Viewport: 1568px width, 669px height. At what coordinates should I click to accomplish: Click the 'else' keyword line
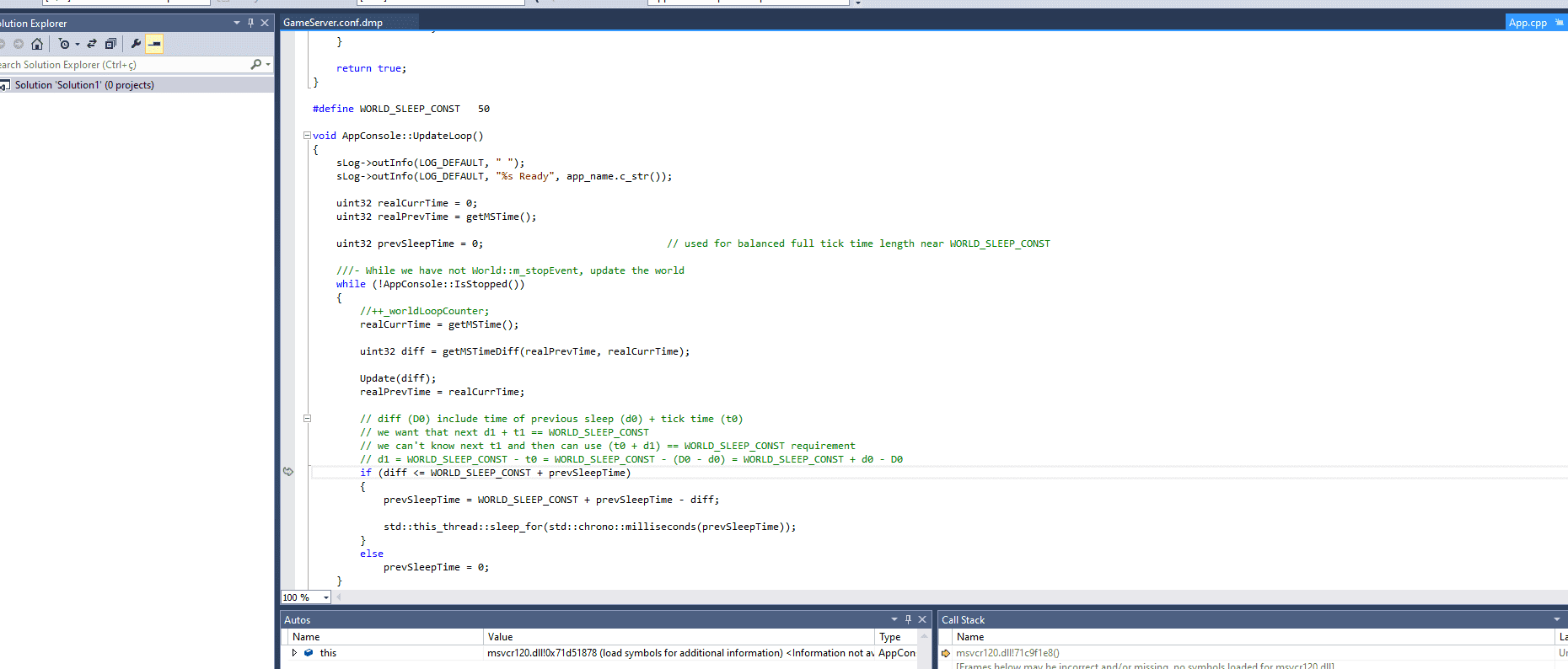pos(371,554)
